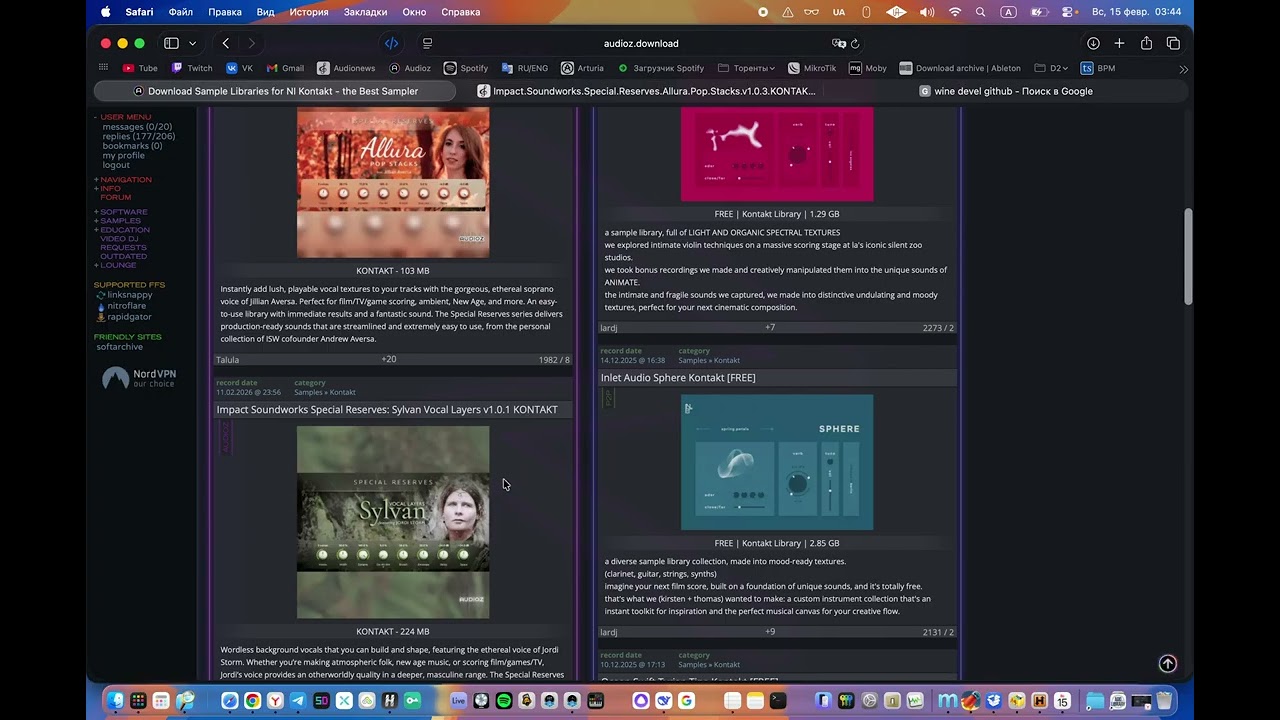
Task: Open Spotlight search in menu bar
Action: click(981, 12)
